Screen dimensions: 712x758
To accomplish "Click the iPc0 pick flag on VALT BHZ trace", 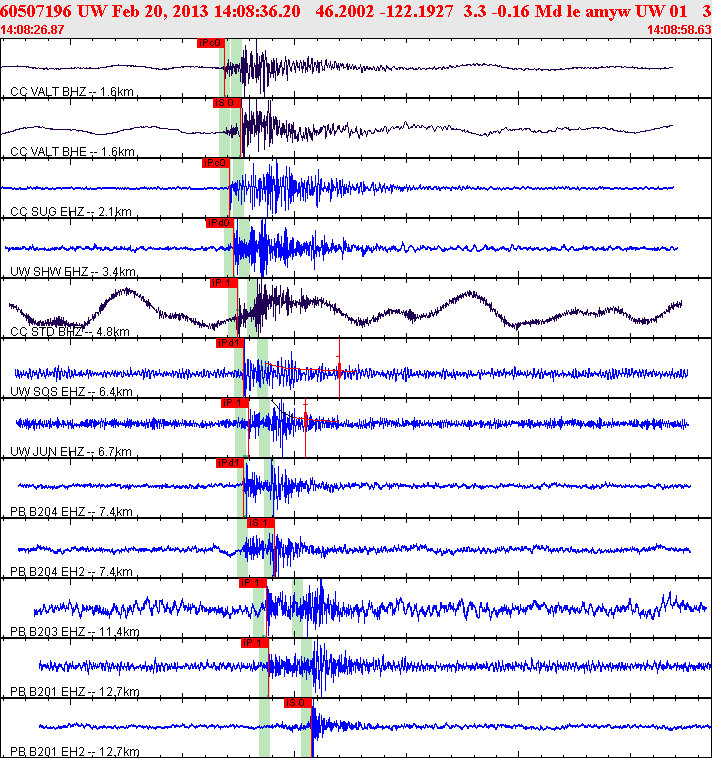I will pyautogui.click(x=211, y=44).
